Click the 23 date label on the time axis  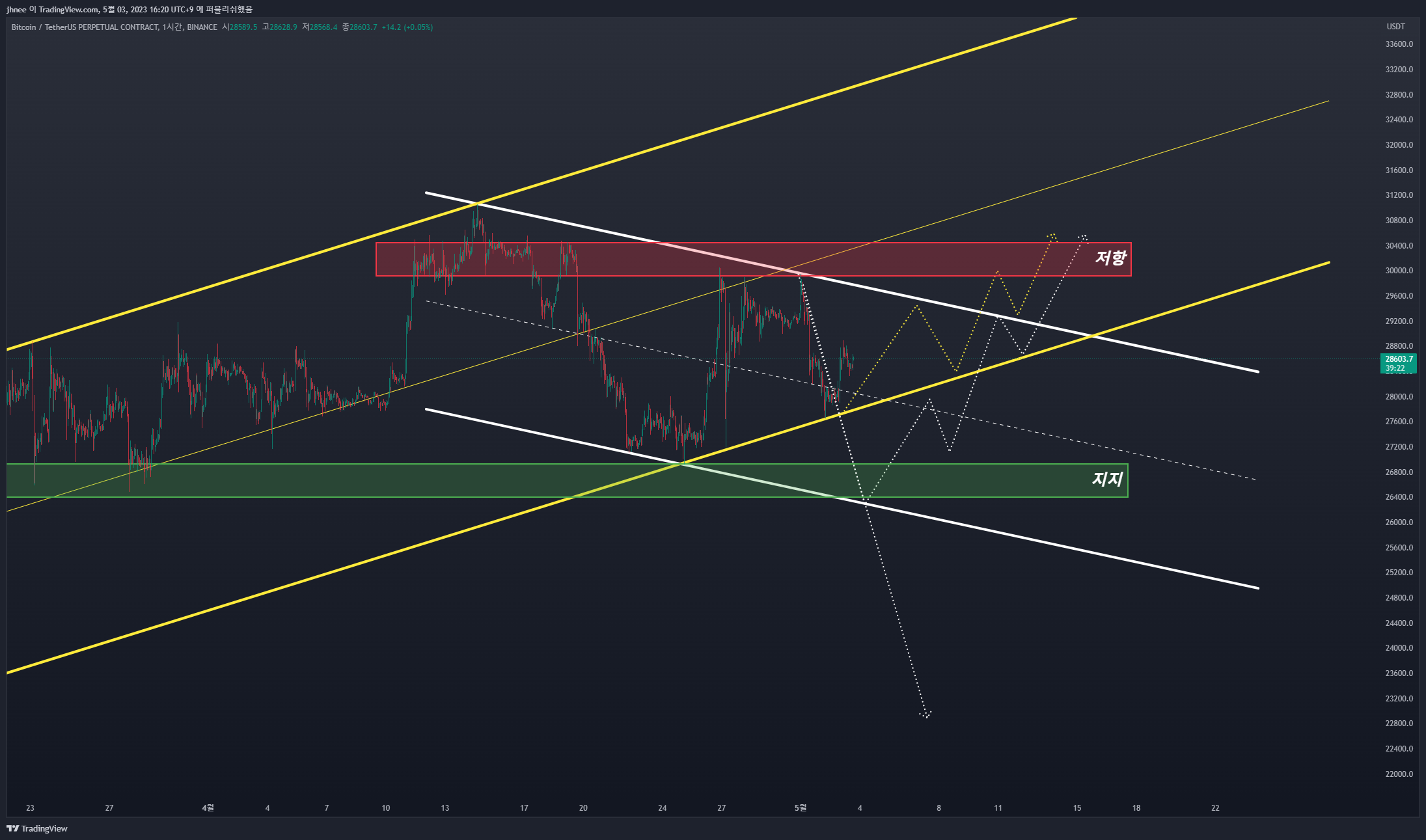[x=30, y=807]
